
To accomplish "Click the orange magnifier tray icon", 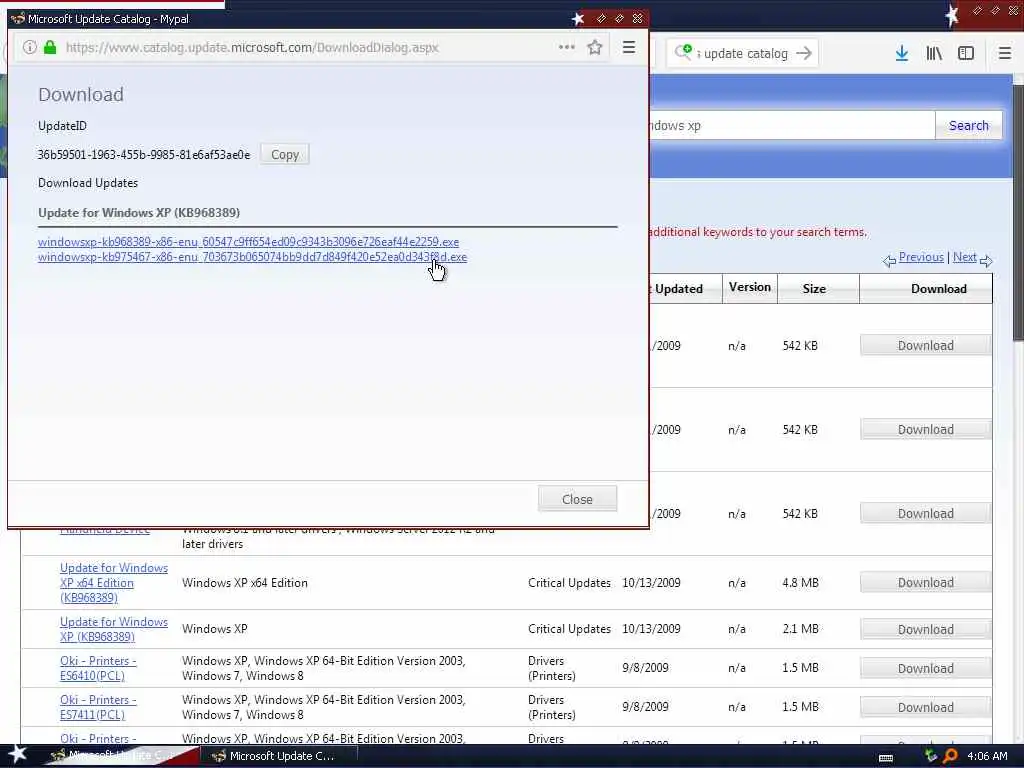I will pyautogui.click(x=950, y=756).
